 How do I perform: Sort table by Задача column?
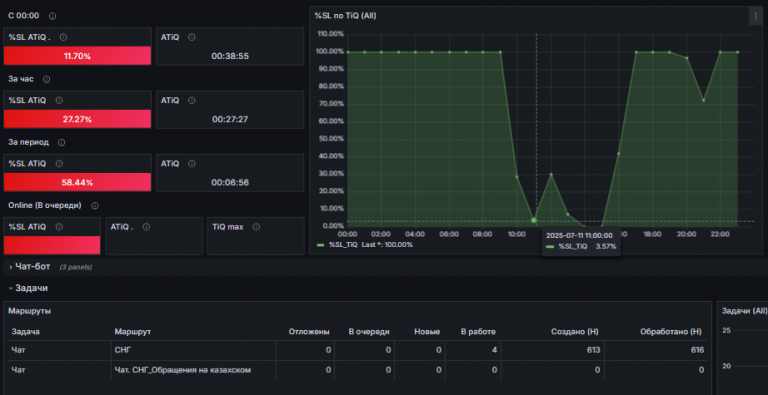pos(25,332)
